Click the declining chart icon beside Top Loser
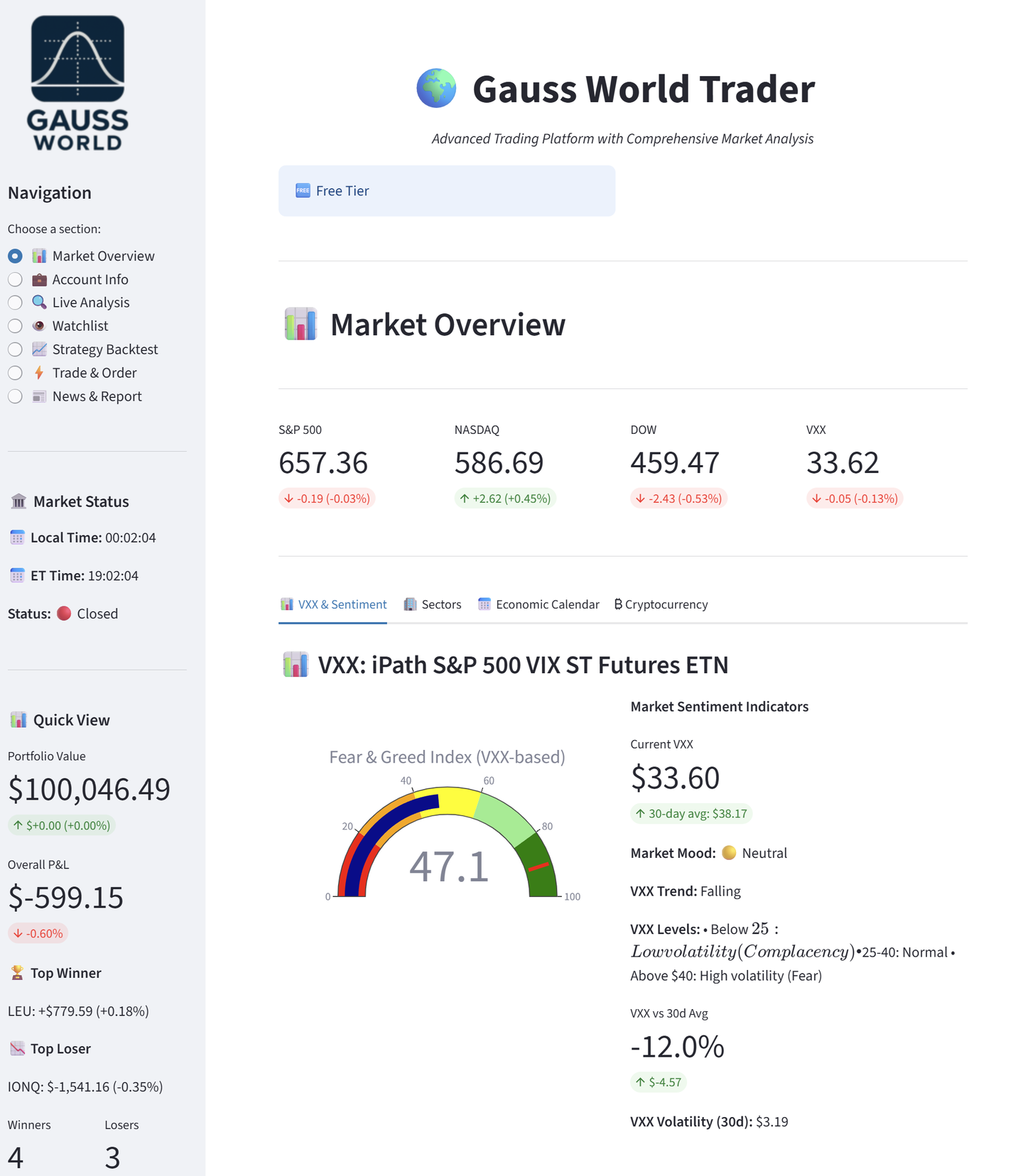 pyautogui.click(x=17, y=1049)
